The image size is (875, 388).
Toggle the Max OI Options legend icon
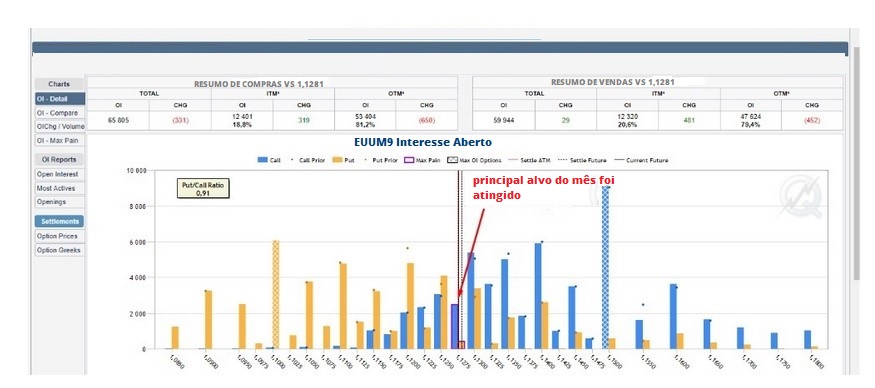tap(453, 160)
